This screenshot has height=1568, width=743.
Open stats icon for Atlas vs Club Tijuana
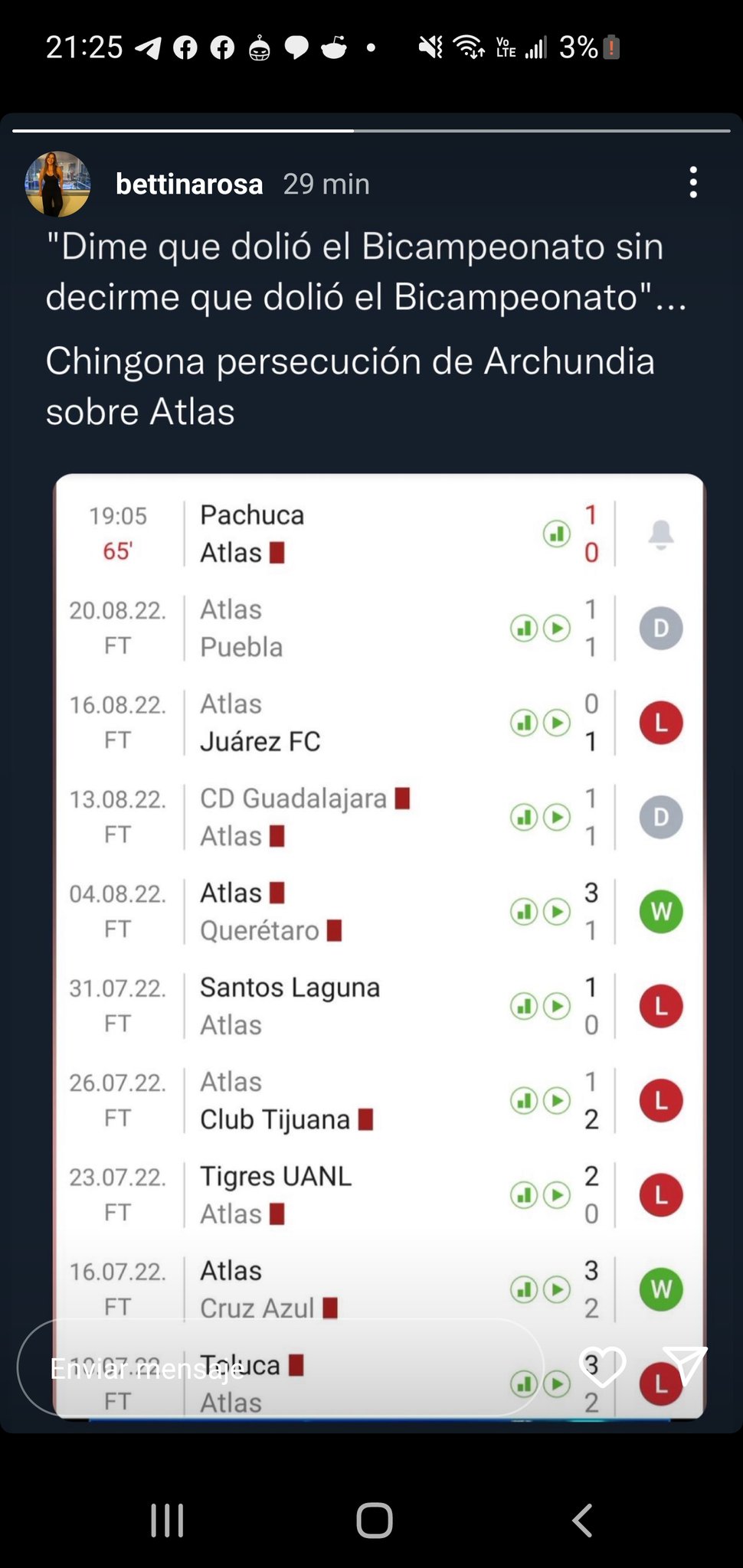tap(524, 1101)
